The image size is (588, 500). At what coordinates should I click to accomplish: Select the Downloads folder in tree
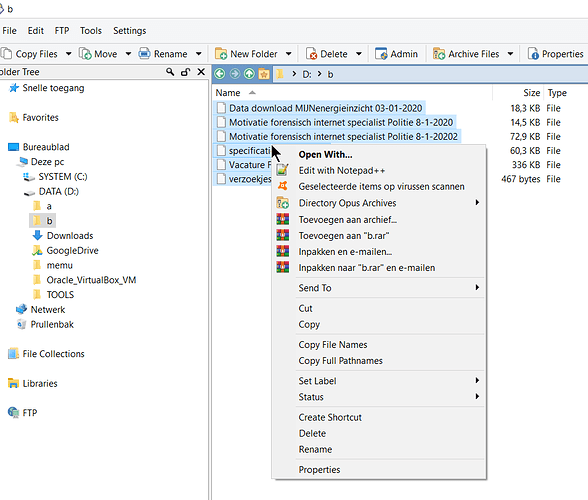(x=70, y=236)
